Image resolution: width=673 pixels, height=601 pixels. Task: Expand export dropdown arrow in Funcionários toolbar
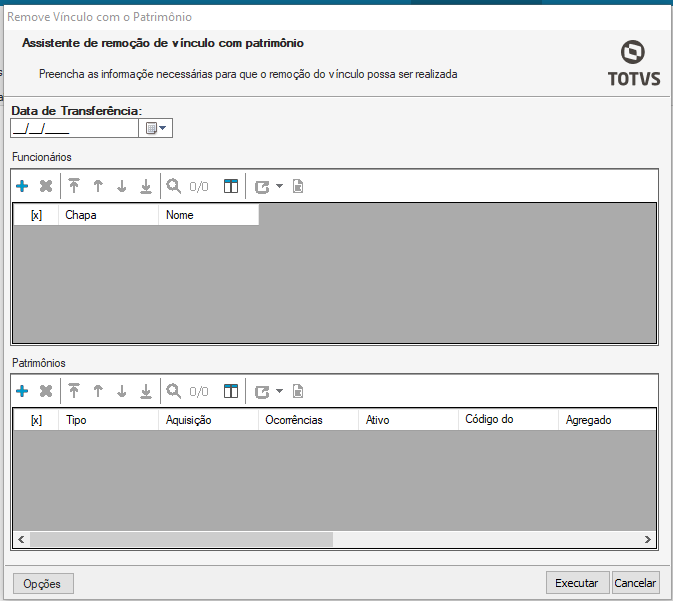pos(279,186)
